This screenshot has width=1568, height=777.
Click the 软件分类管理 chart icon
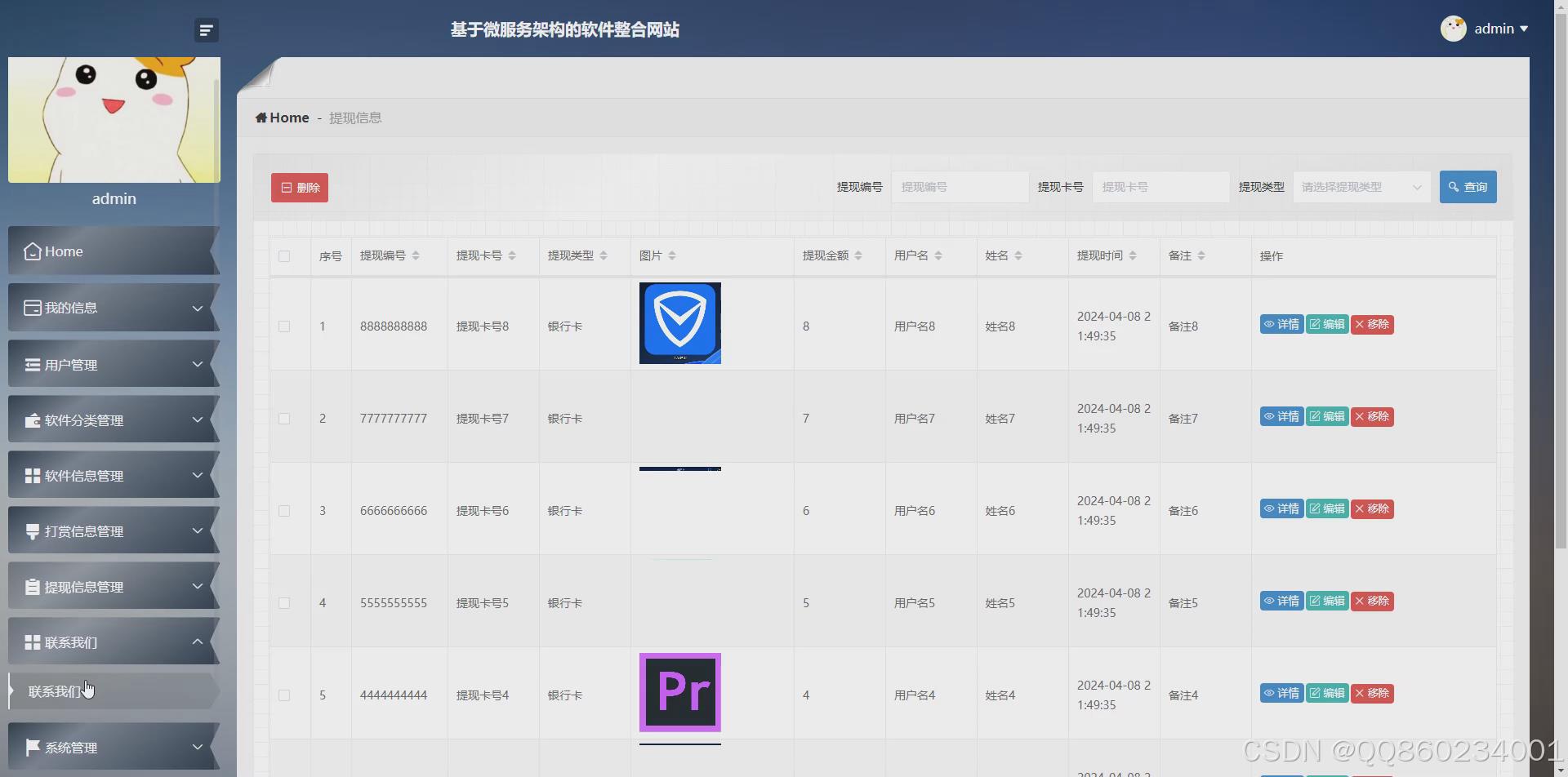32,420
